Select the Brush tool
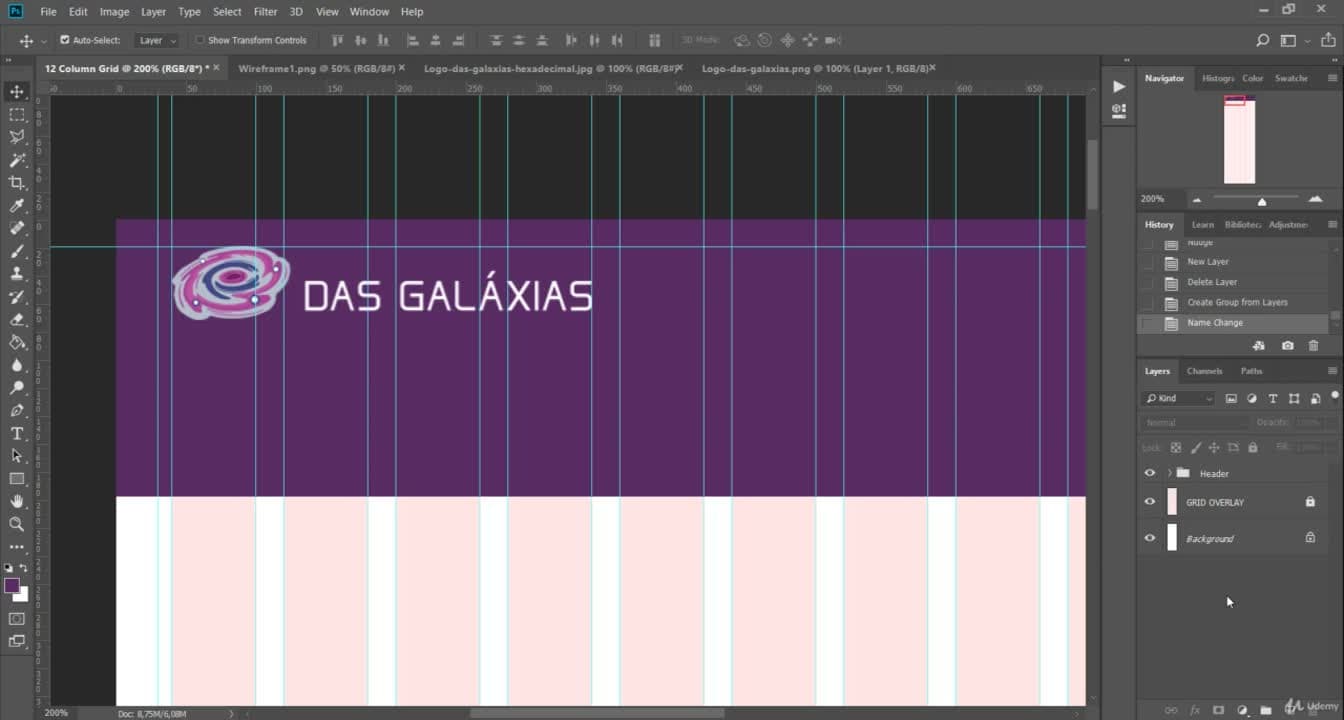Screen dimensions: 1344x720 (17, 251)
